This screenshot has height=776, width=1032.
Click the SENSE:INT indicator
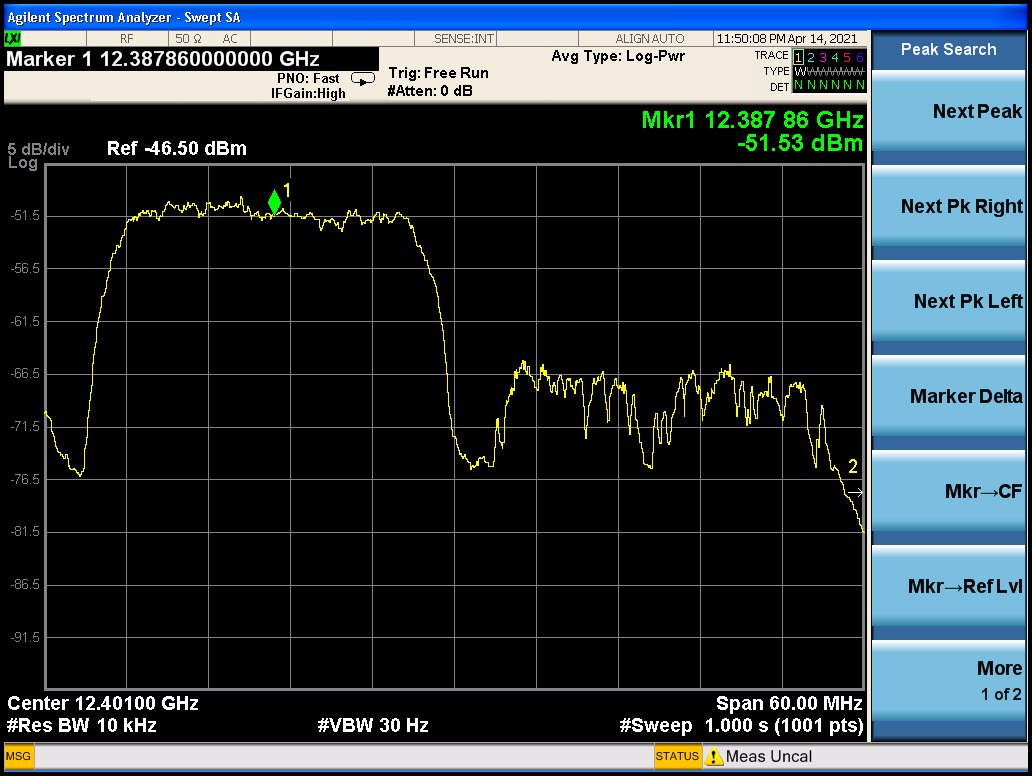click(x=464, y=39)
